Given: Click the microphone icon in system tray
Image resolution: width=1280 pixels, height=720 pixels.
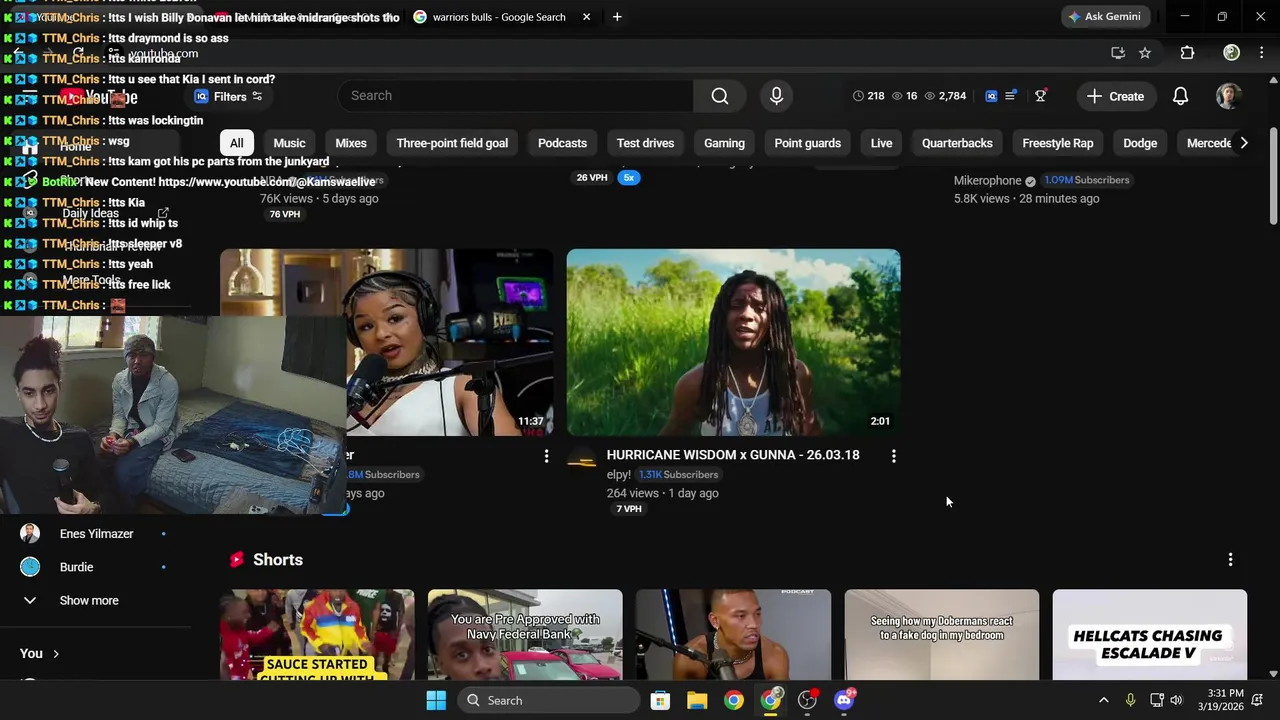Looking at the screenshot, I should pyautogui.click(x=1130, y=700).
